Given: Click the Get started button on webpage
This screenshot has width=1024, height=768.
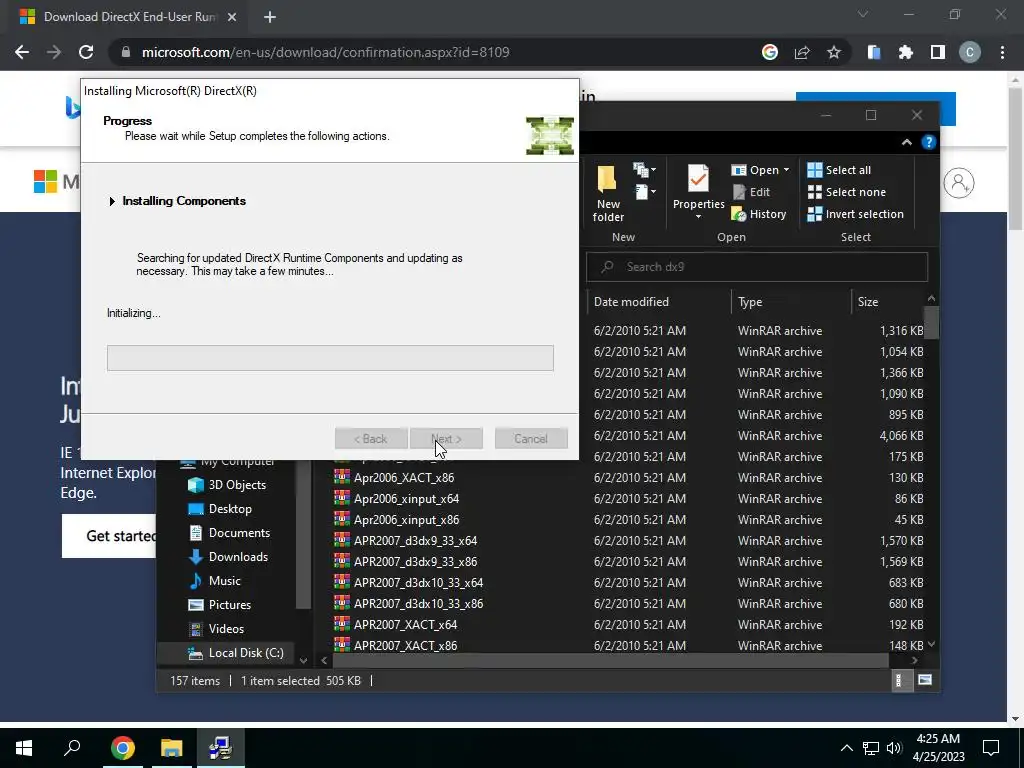Looking at the screenshot, I should click(110, 536).
